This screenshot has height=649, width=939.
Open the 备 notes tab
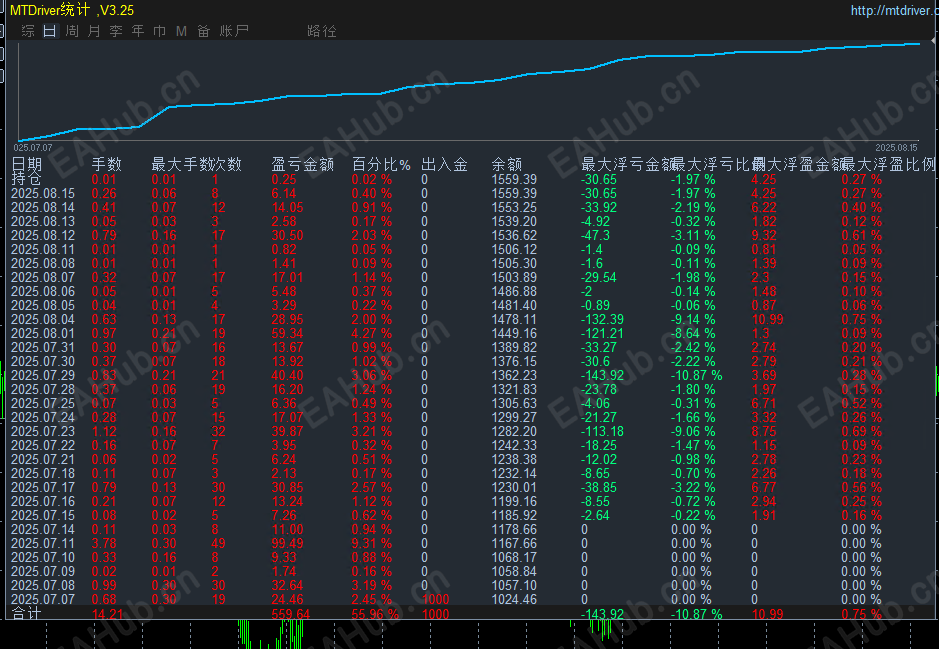[x=204, y=31]
